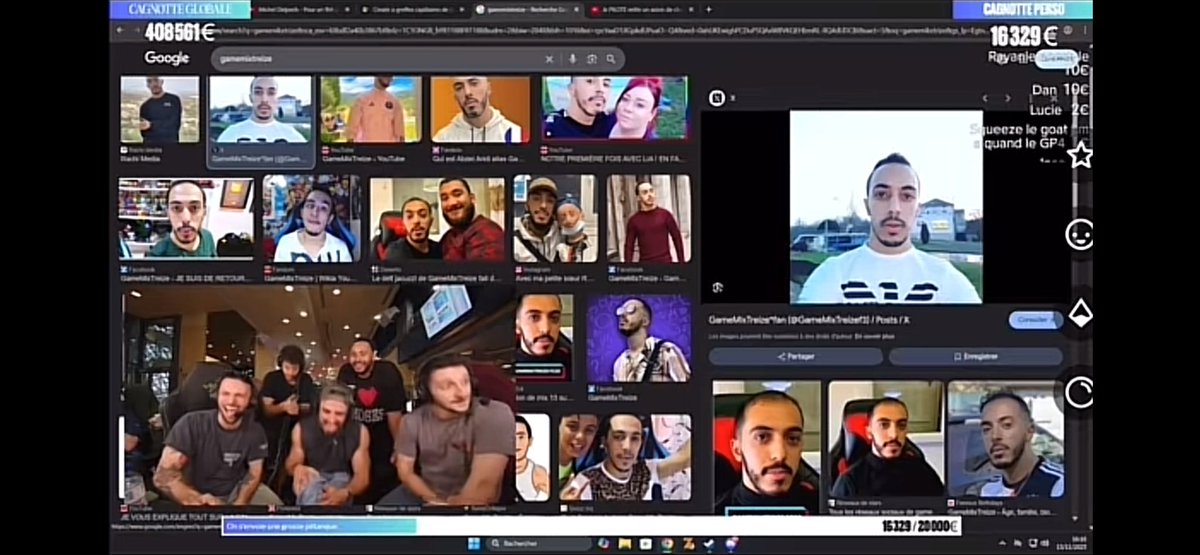The width and height of the screenshot is (1200, 555).
Task: Switch to the gamemixtreize Google search tab
Action: [525, 9]
